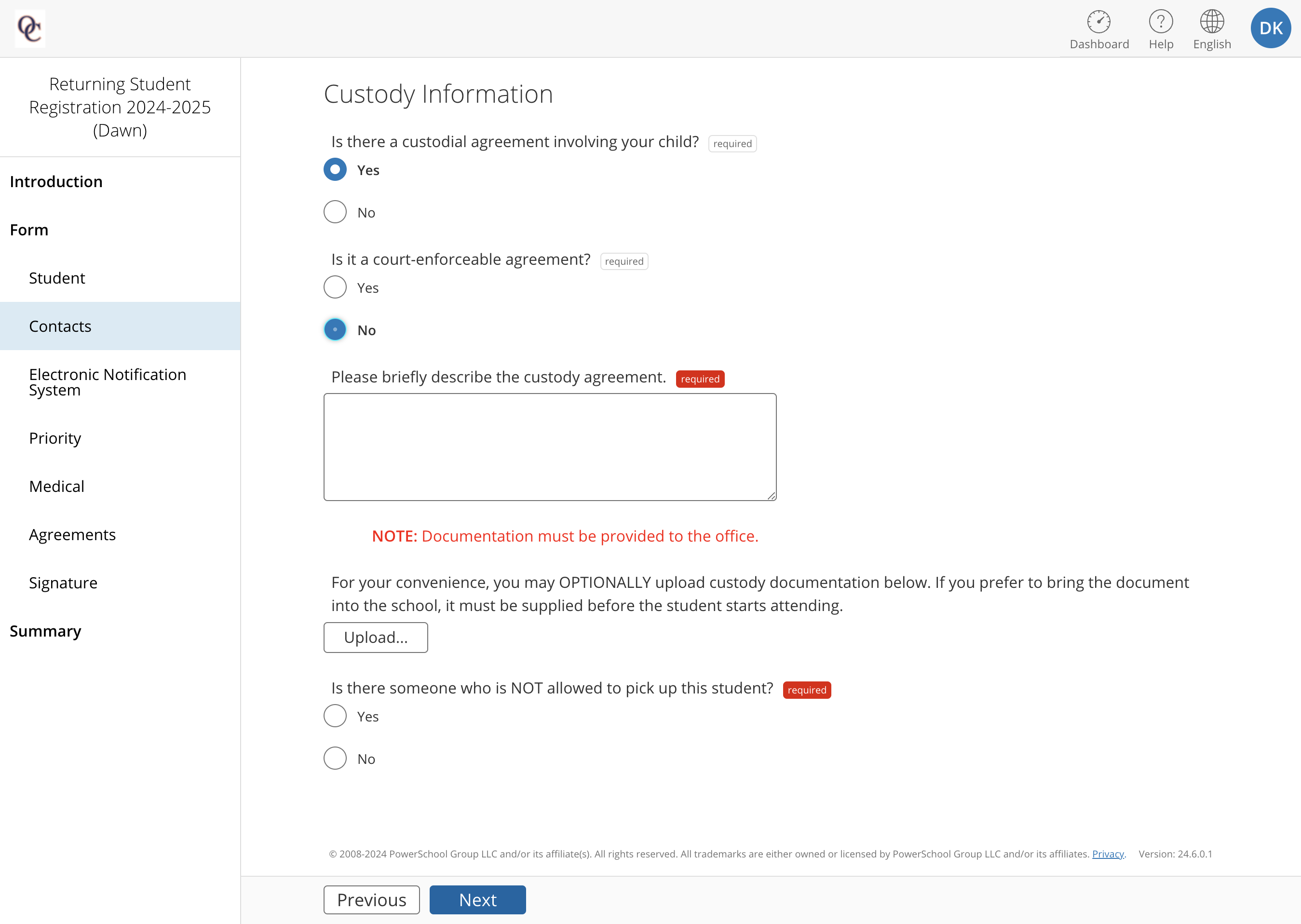Open the Form section in sidebar
The image size is (1301, 924).
(29, 230)
